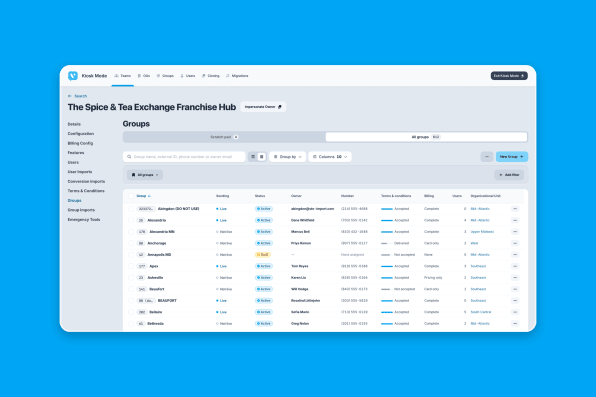The width and height of the screenshot is (596, 397).
Task: Open row actions menu for Abingdon
Action: tap(515, 209)
